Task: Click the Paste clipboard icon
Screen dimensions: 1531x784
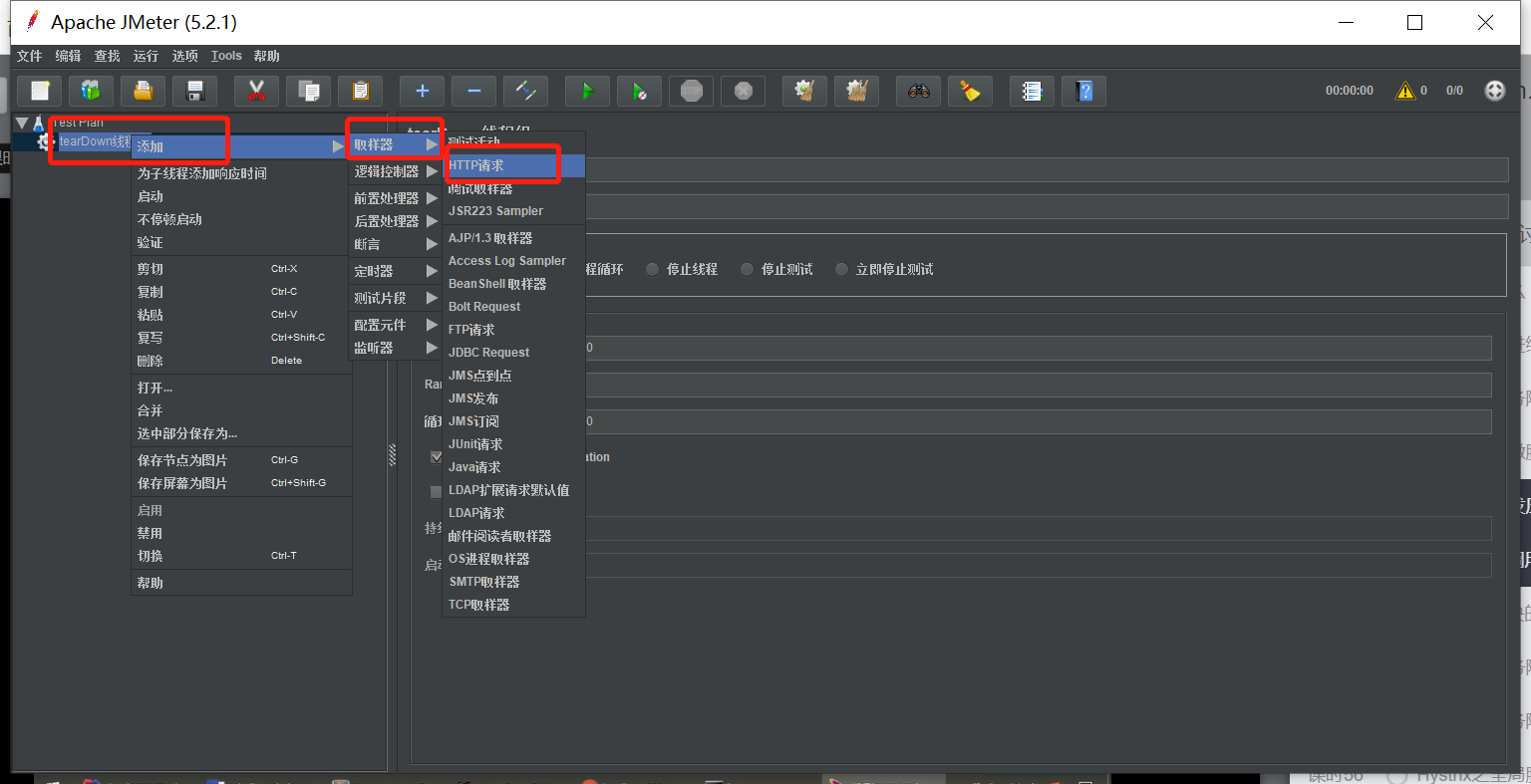Action: [361, 91]
